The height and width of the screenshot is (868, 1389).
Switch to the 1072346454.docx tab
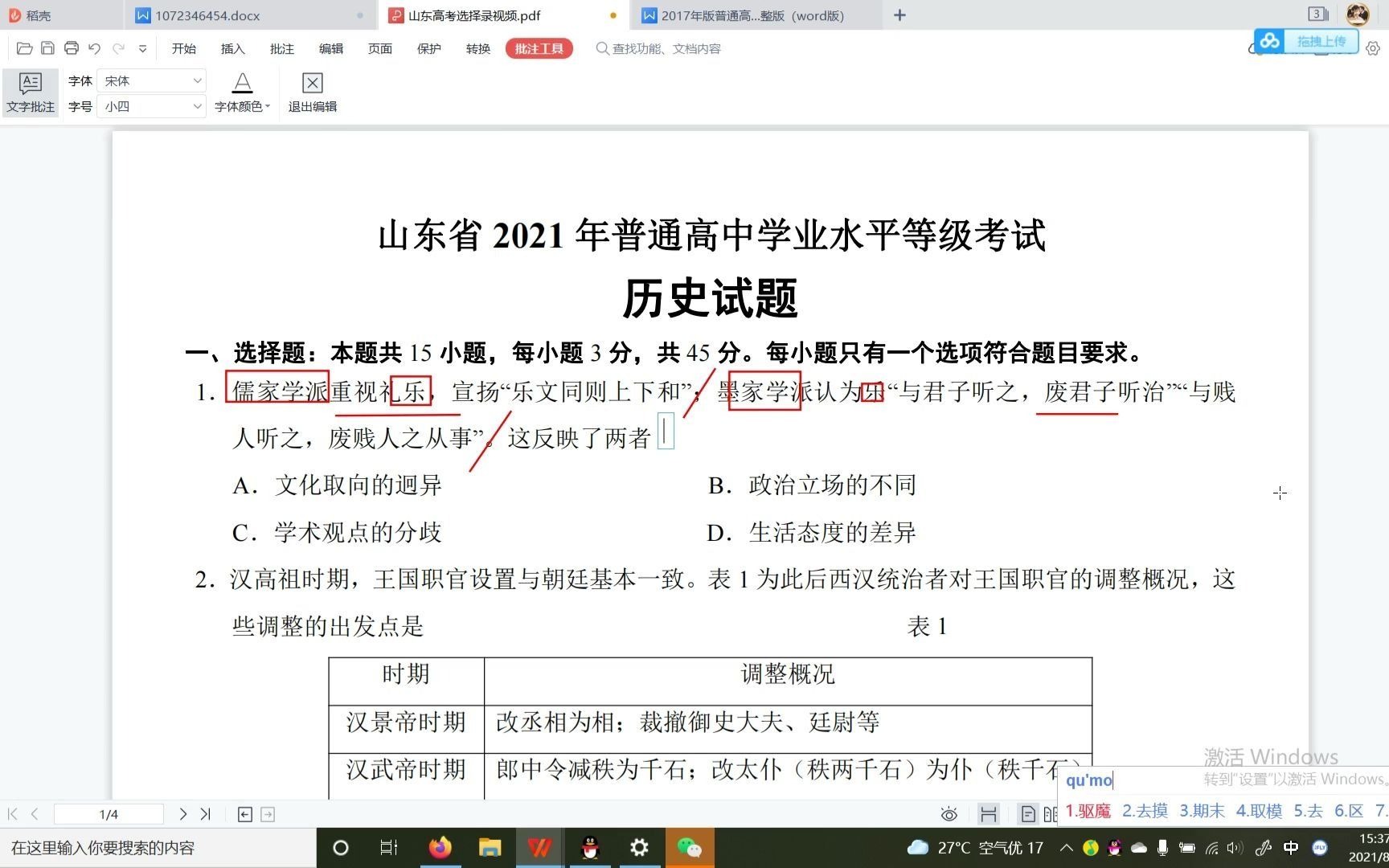249,15
